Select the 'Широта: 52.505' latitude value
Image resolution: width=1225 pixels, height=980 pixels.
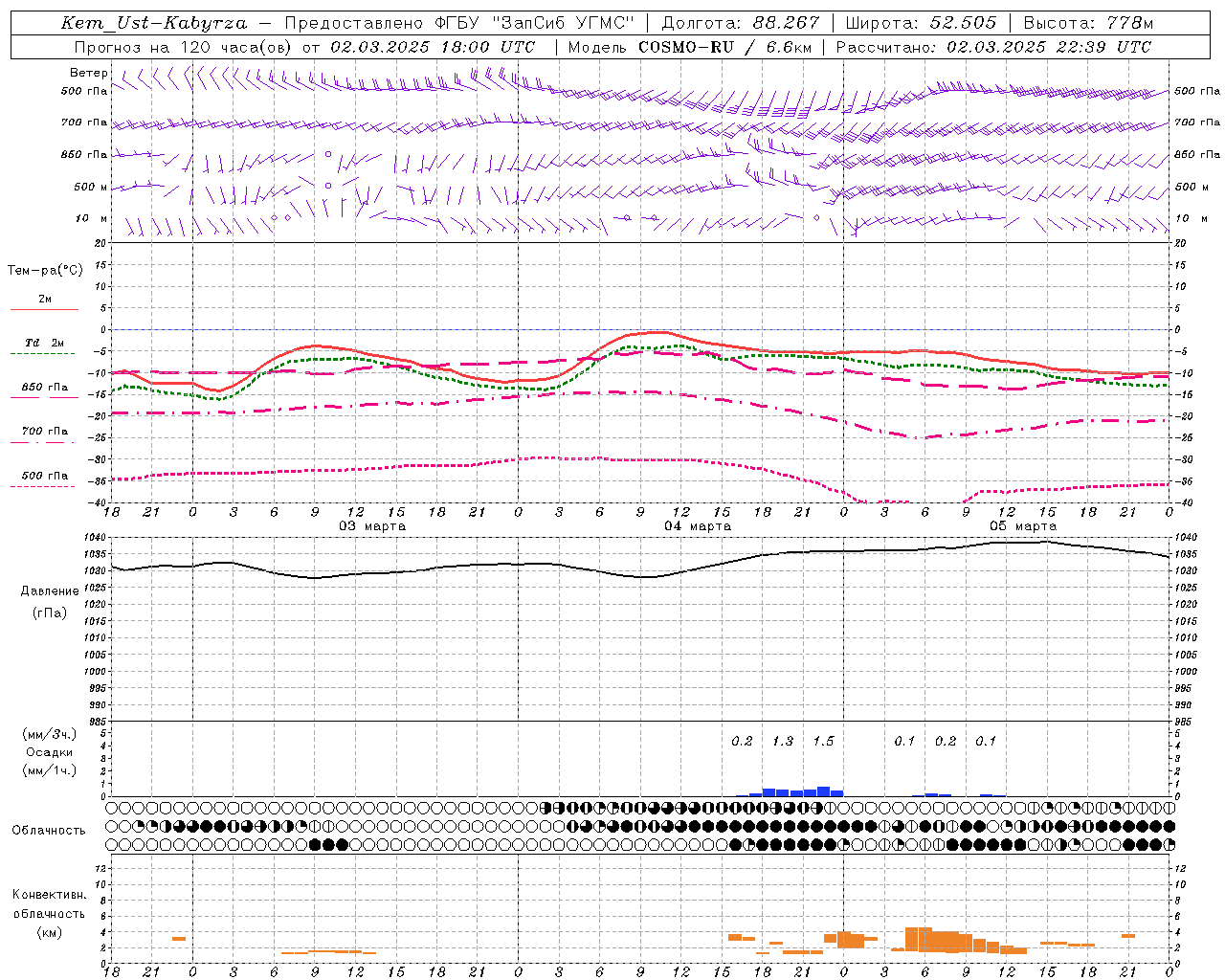coord(921,23)
